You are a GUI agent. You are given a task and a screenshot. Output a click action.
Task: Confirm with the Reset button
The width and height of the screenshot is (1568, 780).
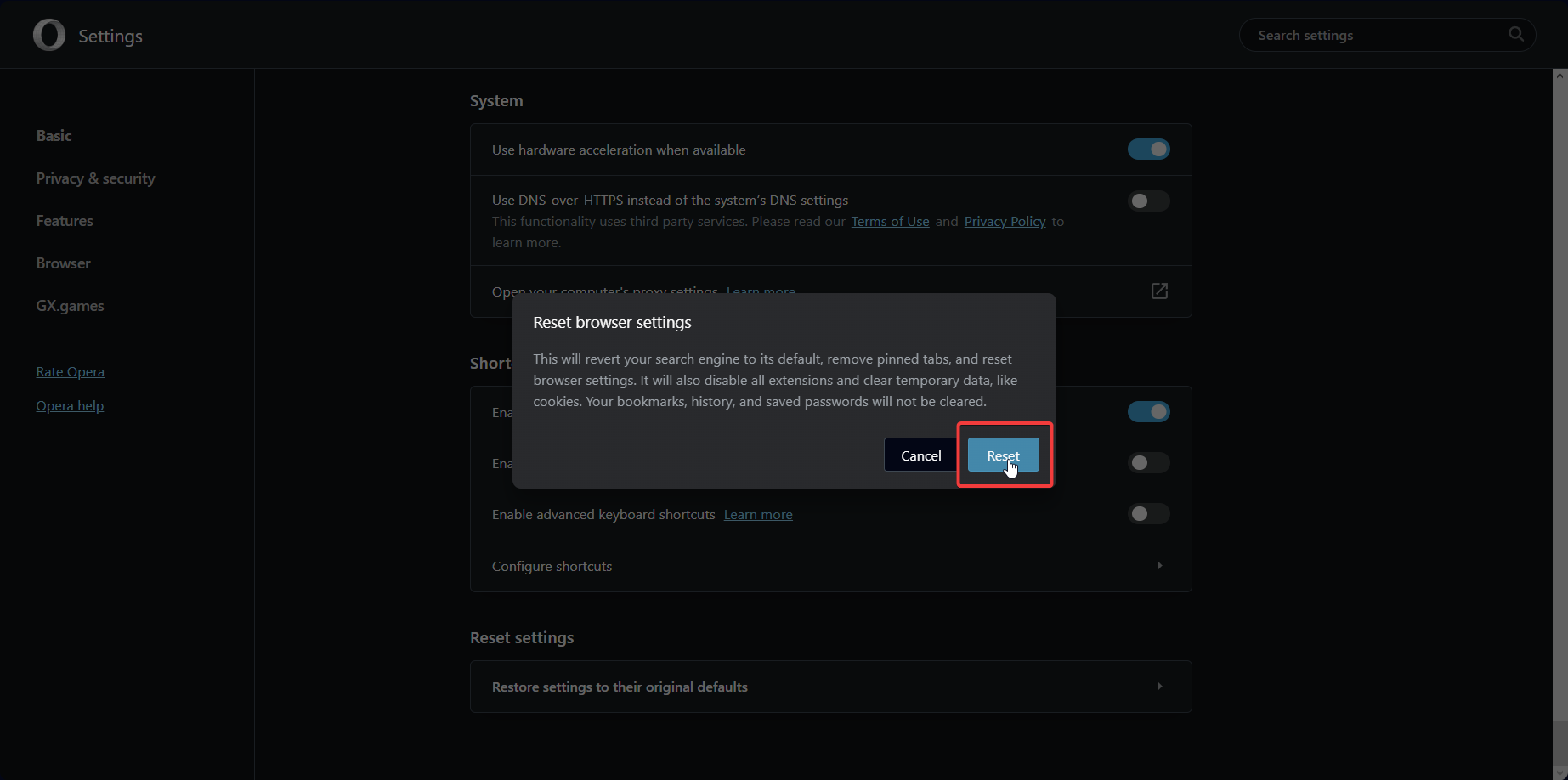tap(1003, 455)
